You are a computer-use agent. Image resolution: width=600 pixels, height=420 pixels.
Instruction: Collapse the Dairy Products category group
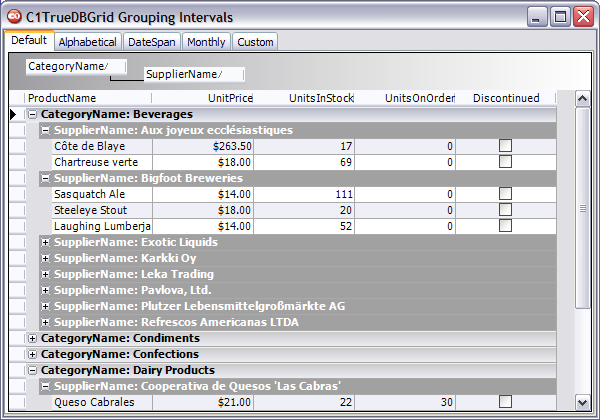tap(33, 370)
